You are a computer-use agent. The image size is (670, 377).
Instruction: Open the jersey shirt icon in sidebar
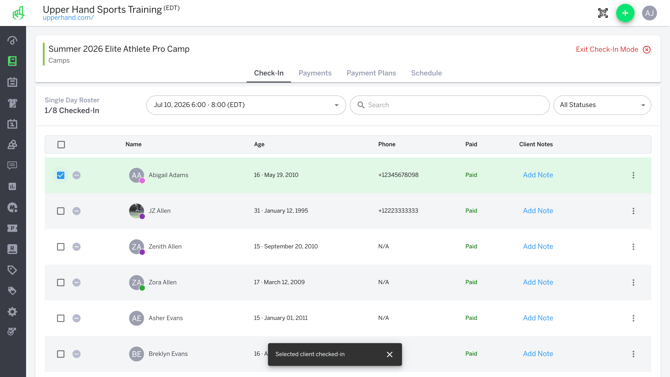12,103
